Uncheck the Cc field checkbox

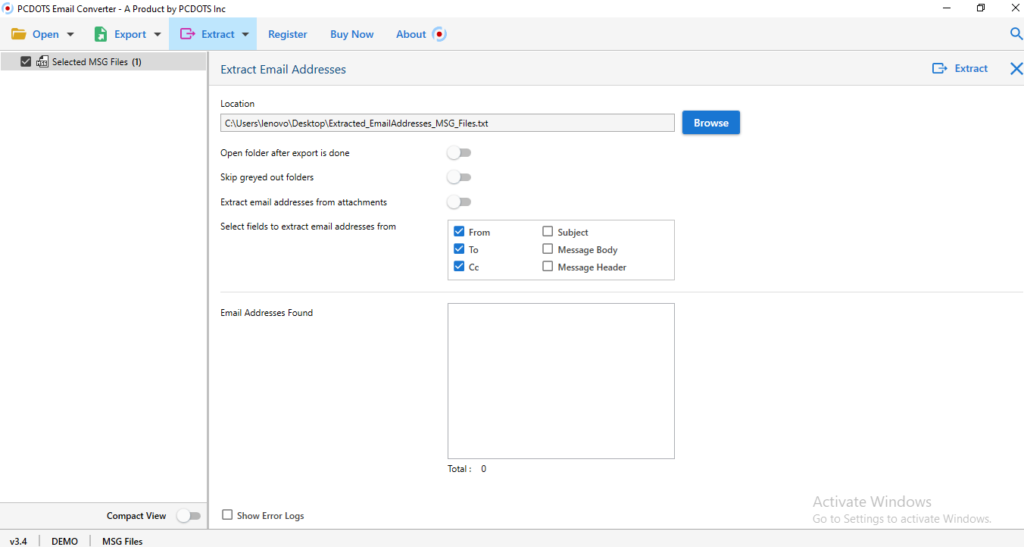click(459, 266)
